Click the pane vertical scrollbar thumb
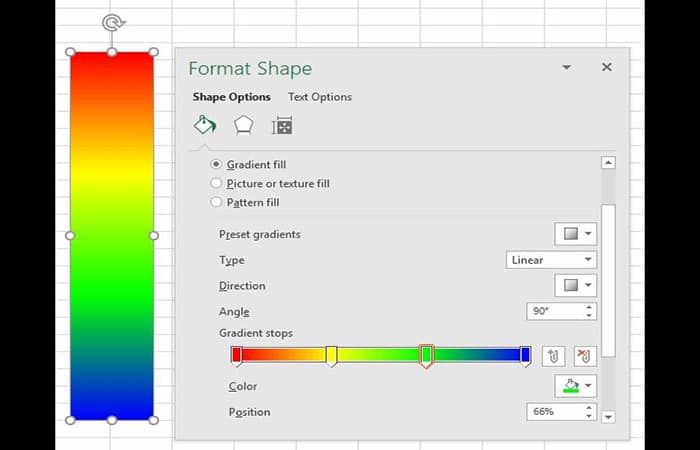700x450 pixels. [608, 280]
